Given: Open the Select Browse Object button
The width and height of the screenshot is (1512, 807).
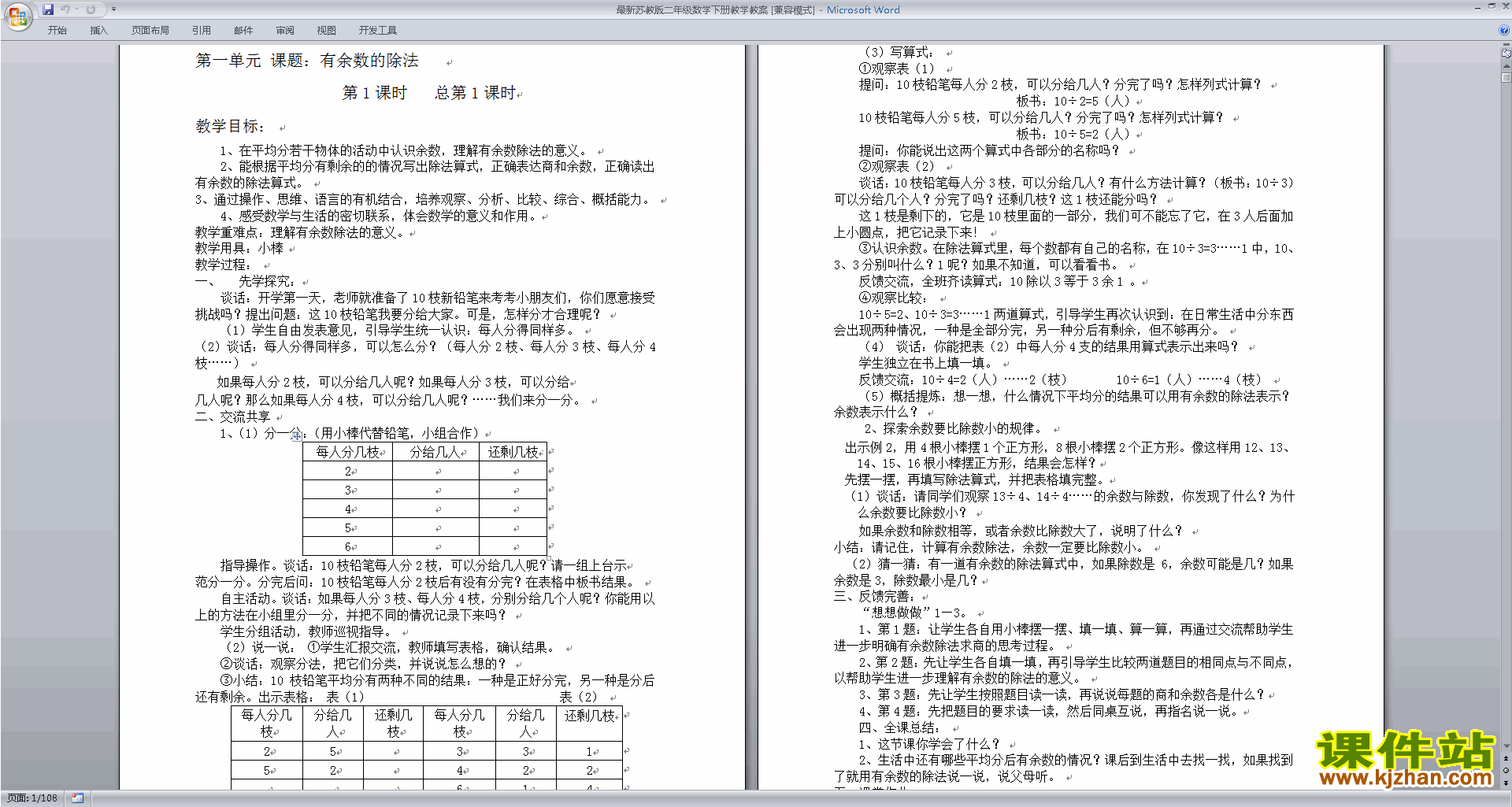Looking at the screenshot, I should click(1506, 770).
